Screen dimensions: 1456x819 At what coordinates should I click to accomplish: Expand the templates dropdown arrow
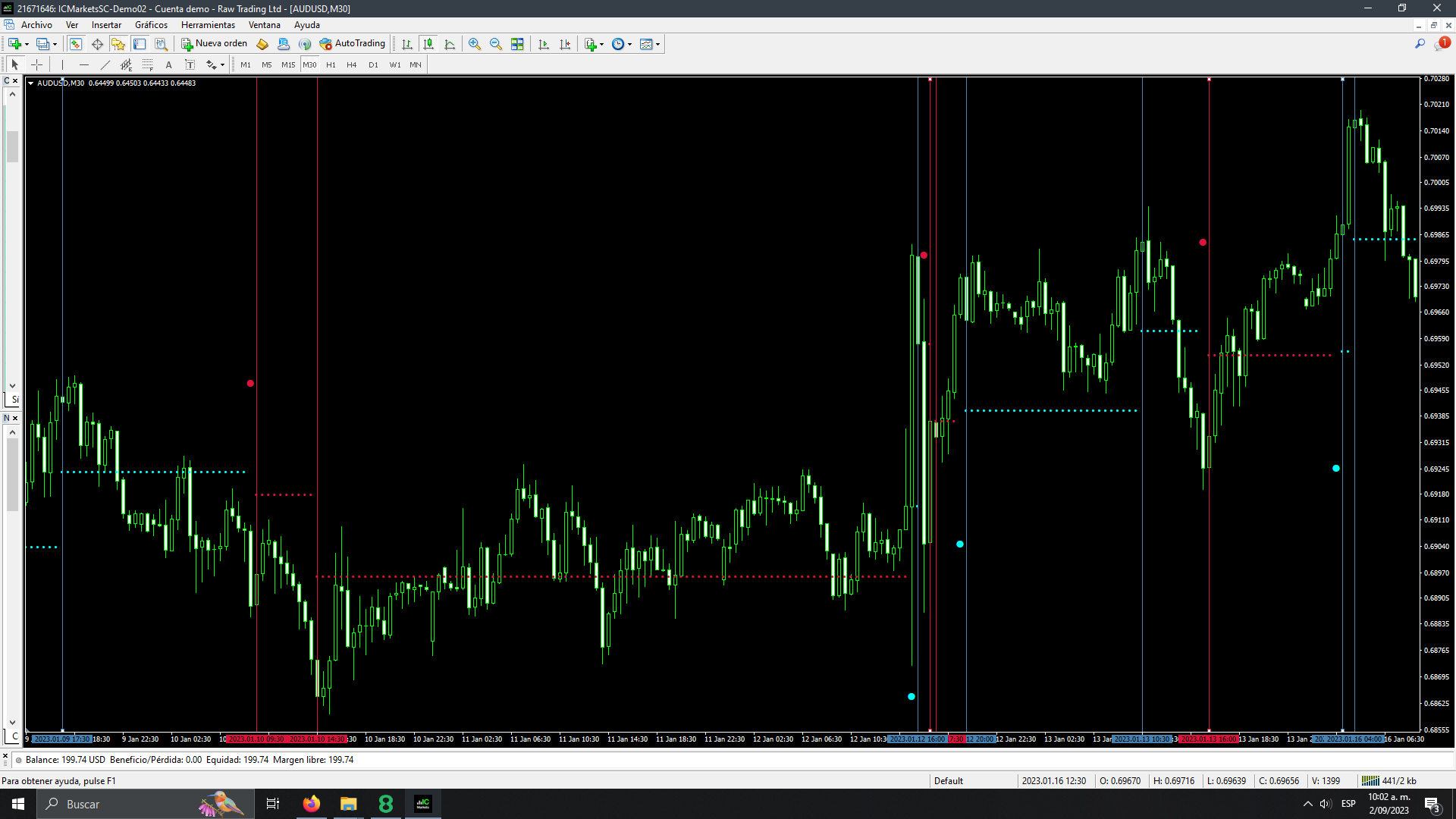tap(657, 44)
